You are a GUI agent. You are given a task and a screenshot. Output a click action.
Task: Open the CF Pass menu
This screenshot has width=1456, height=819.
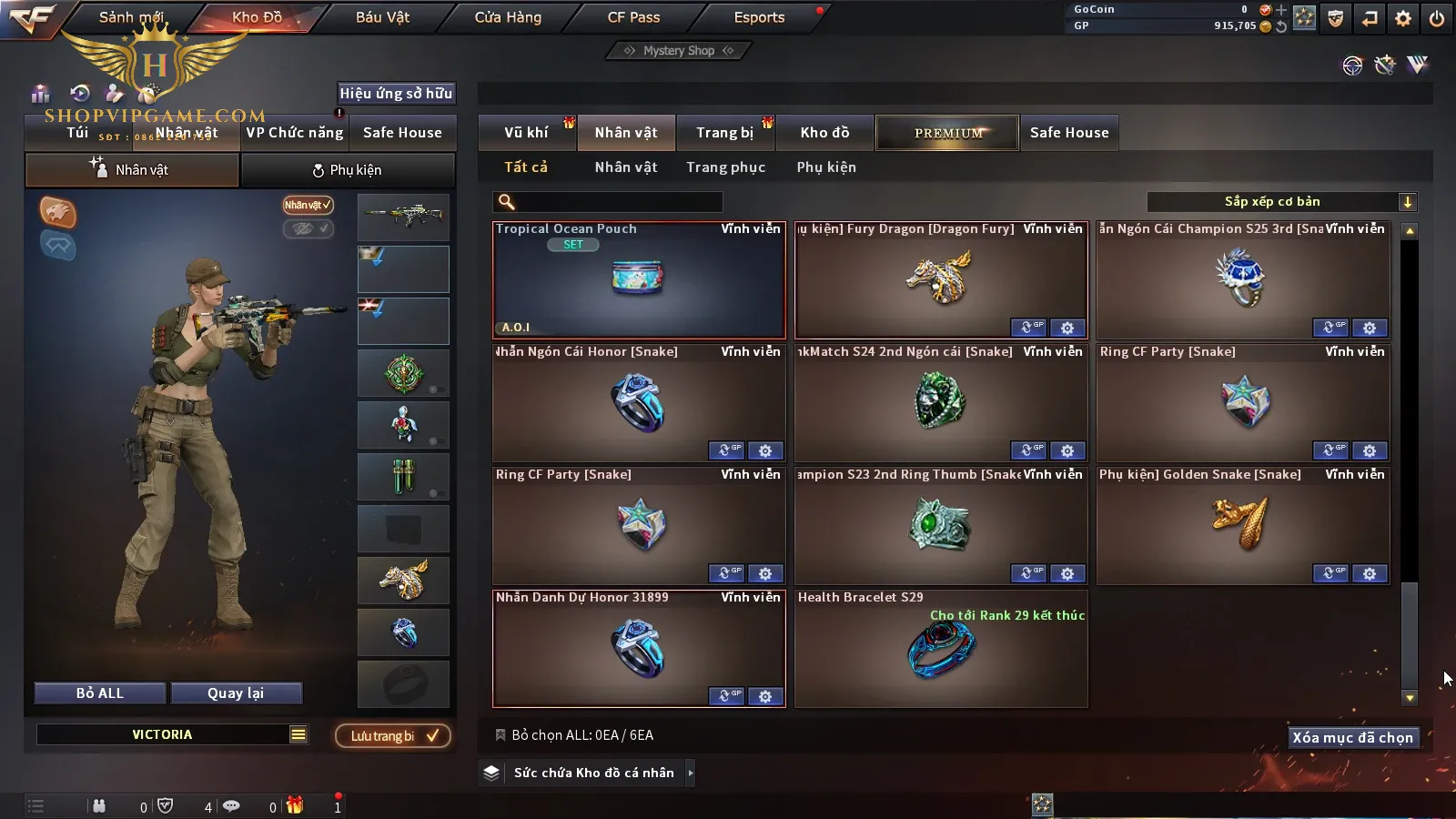coord(633,17)
